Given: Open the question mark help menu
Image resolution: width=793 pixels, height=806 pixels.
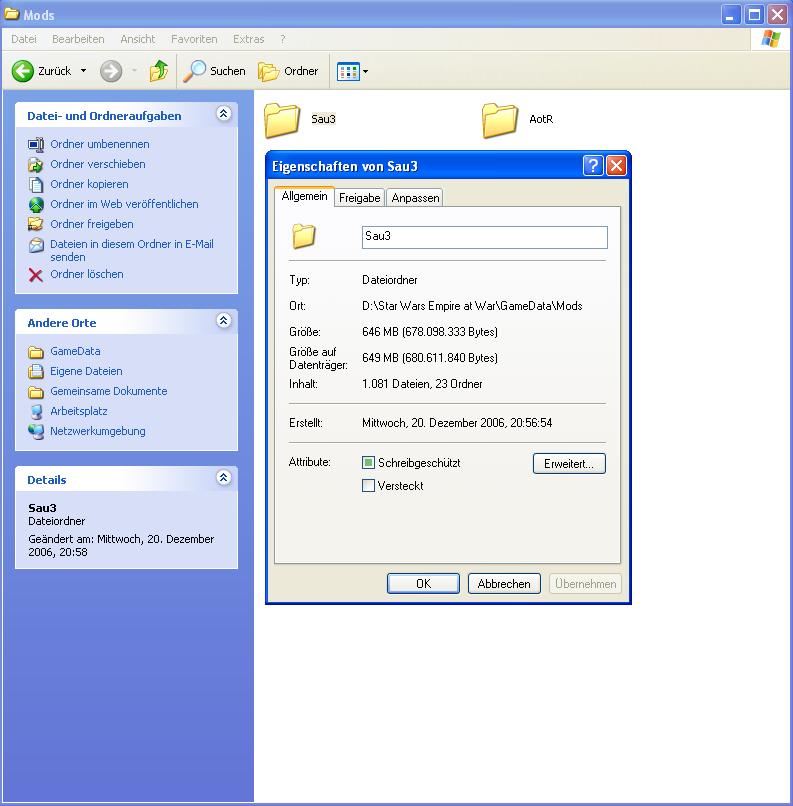Looking at the screenshot, I should pyautogui.click(x=283, y=39).
